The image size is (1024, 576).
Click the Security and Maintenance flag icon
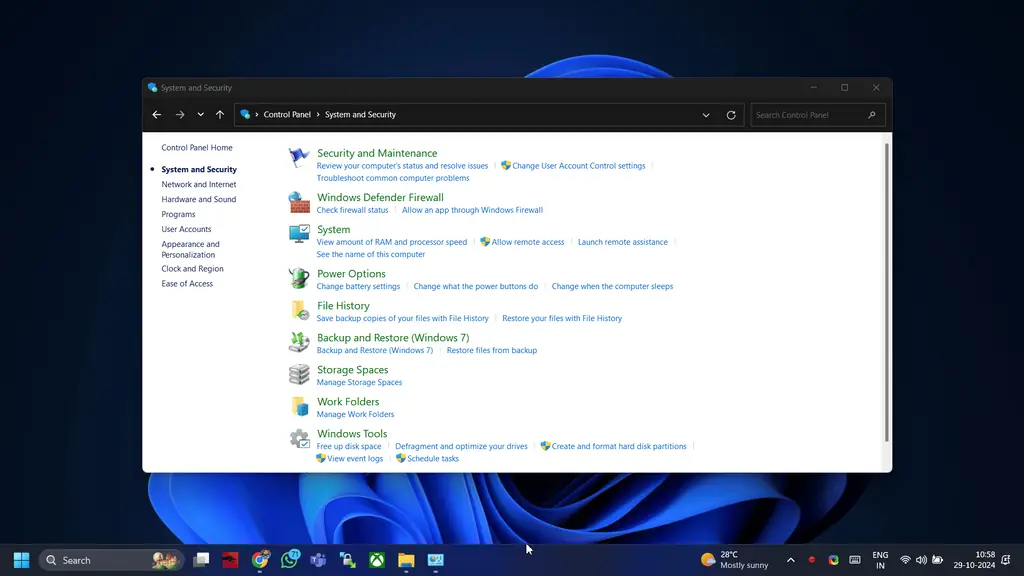(299, 157)
